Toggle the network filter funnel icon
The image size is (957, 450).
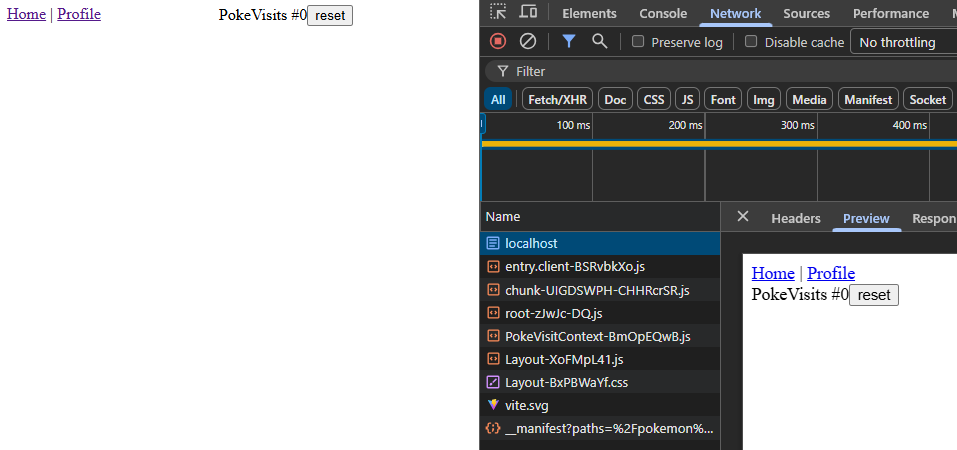point(568,41)
